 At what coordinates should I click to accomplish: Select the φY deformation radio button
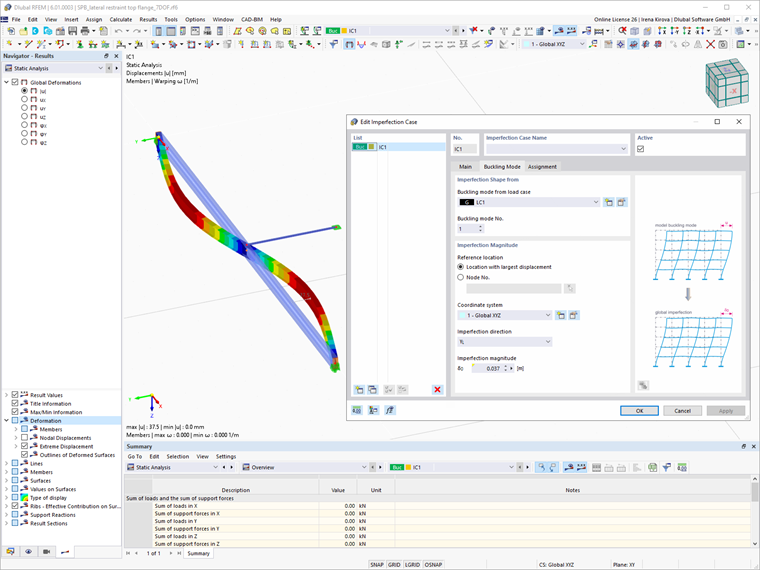pos(24,133)
